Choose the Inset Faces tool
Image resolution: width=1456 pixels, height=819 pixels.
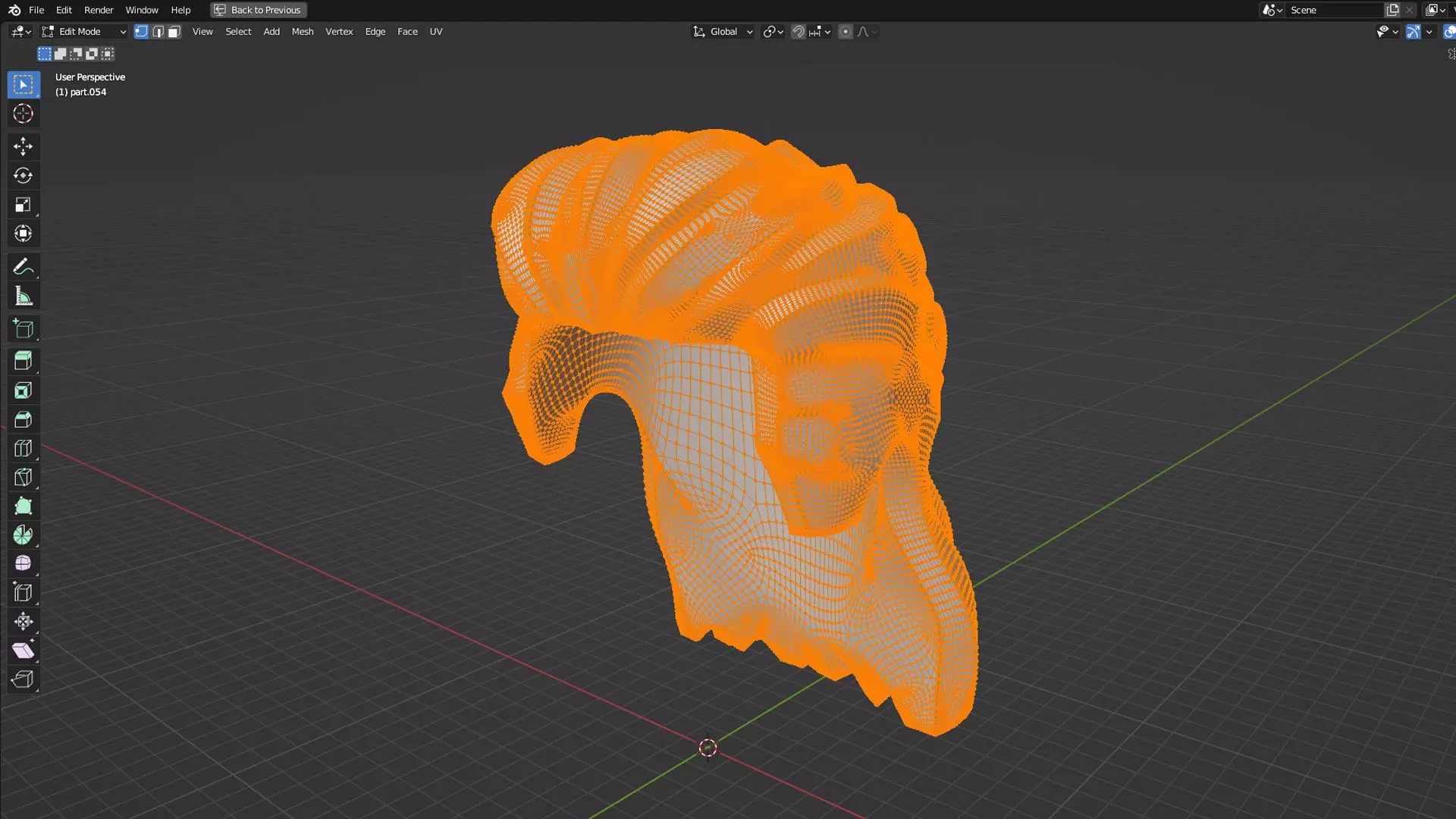point(24,391)
